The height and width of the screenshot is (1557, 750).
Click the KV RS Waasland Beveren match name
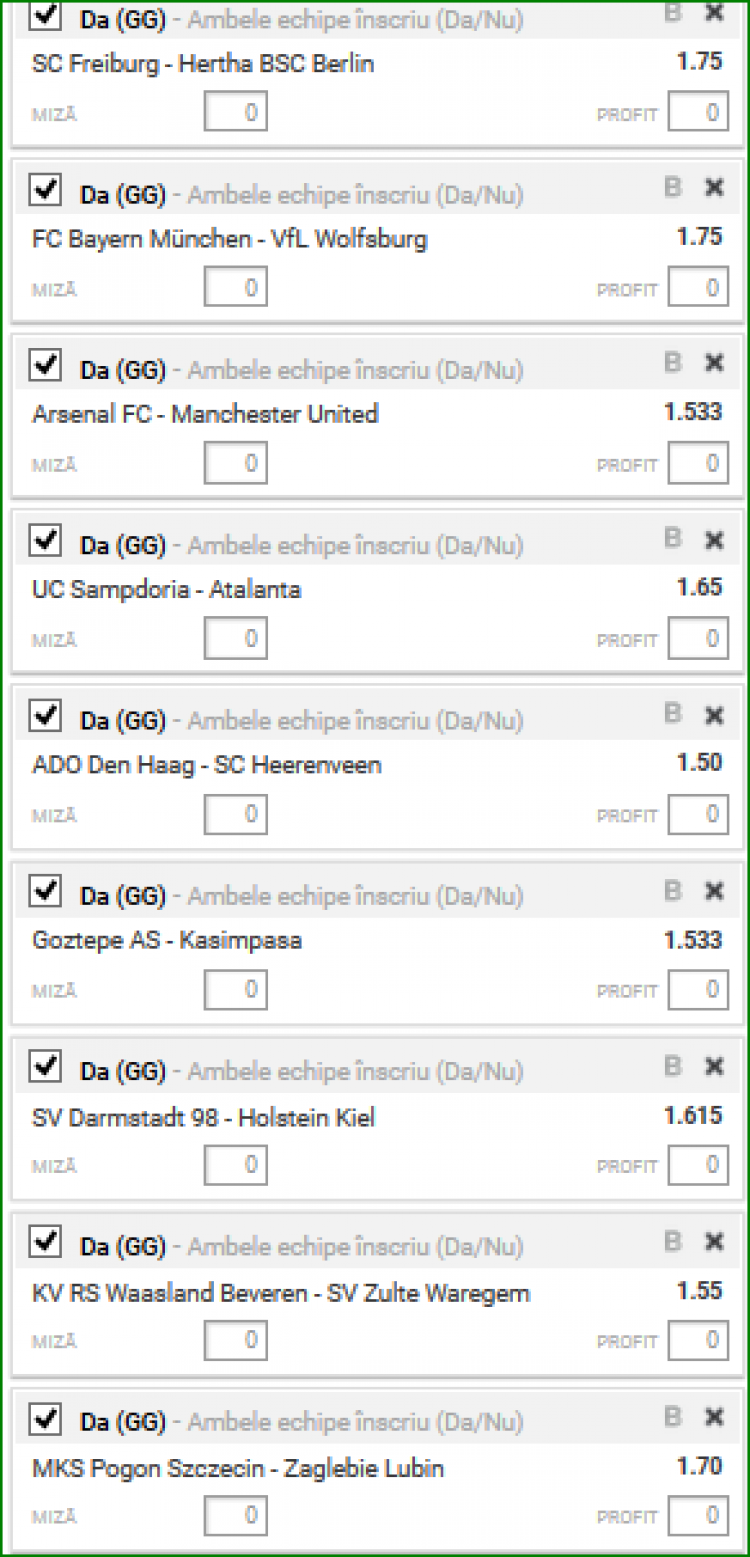pos(281,1293)
